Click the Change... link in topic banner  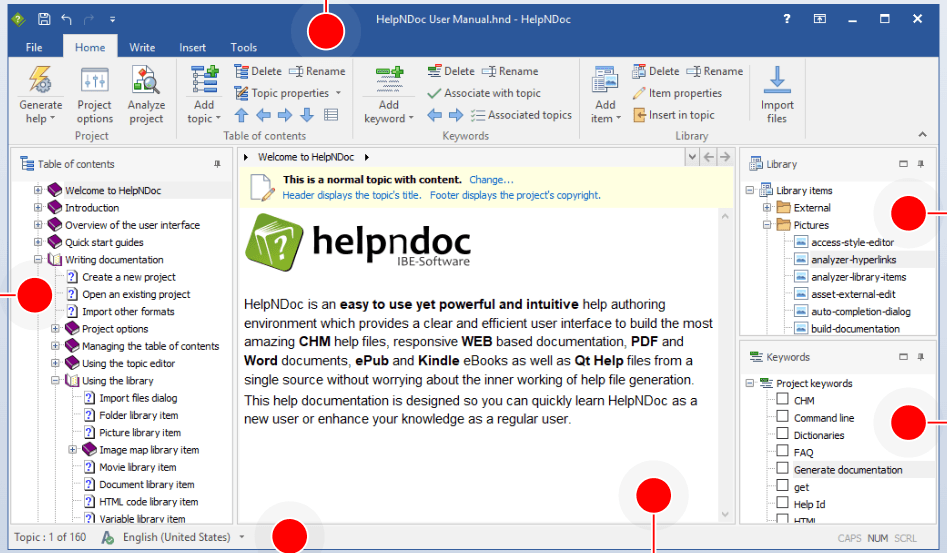tap(491, 180)
